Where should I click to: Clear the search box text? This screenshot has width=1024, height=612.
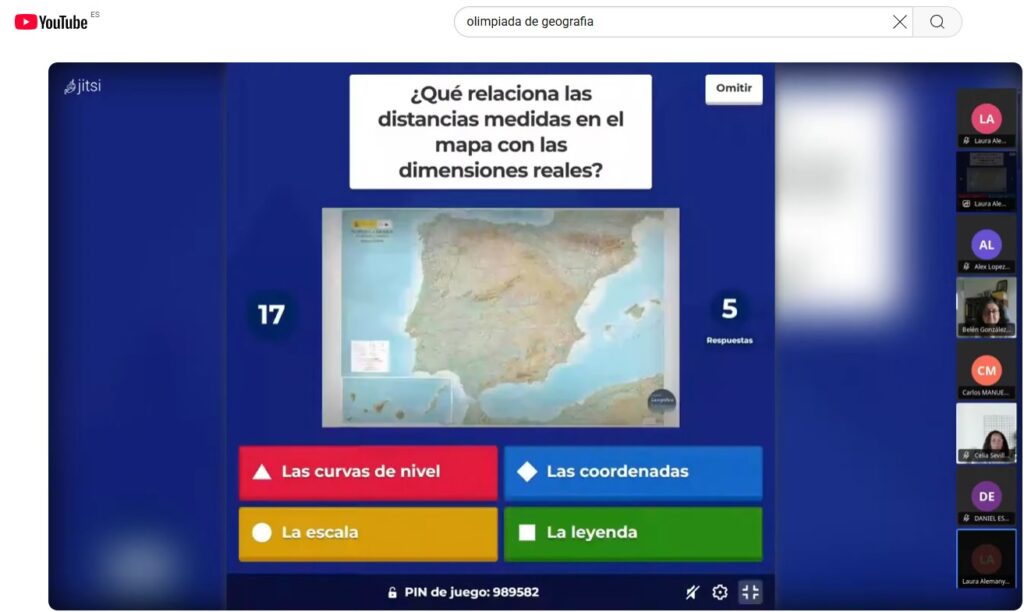coord(899,22)
